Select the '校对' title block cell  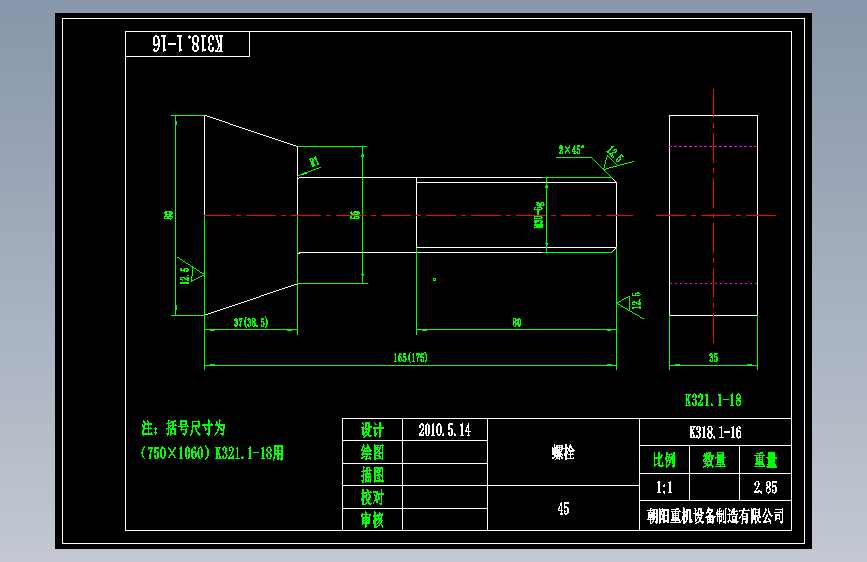[x=372, y=497]
